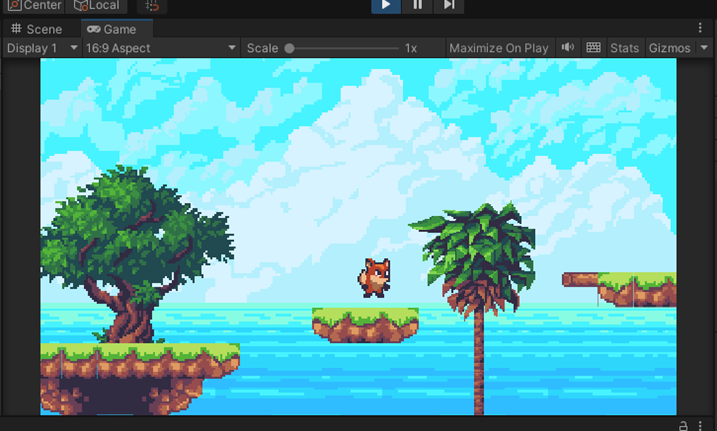Adjust the Scale slider handle
This screenshot has width=717, height=431.
(289, 48)
